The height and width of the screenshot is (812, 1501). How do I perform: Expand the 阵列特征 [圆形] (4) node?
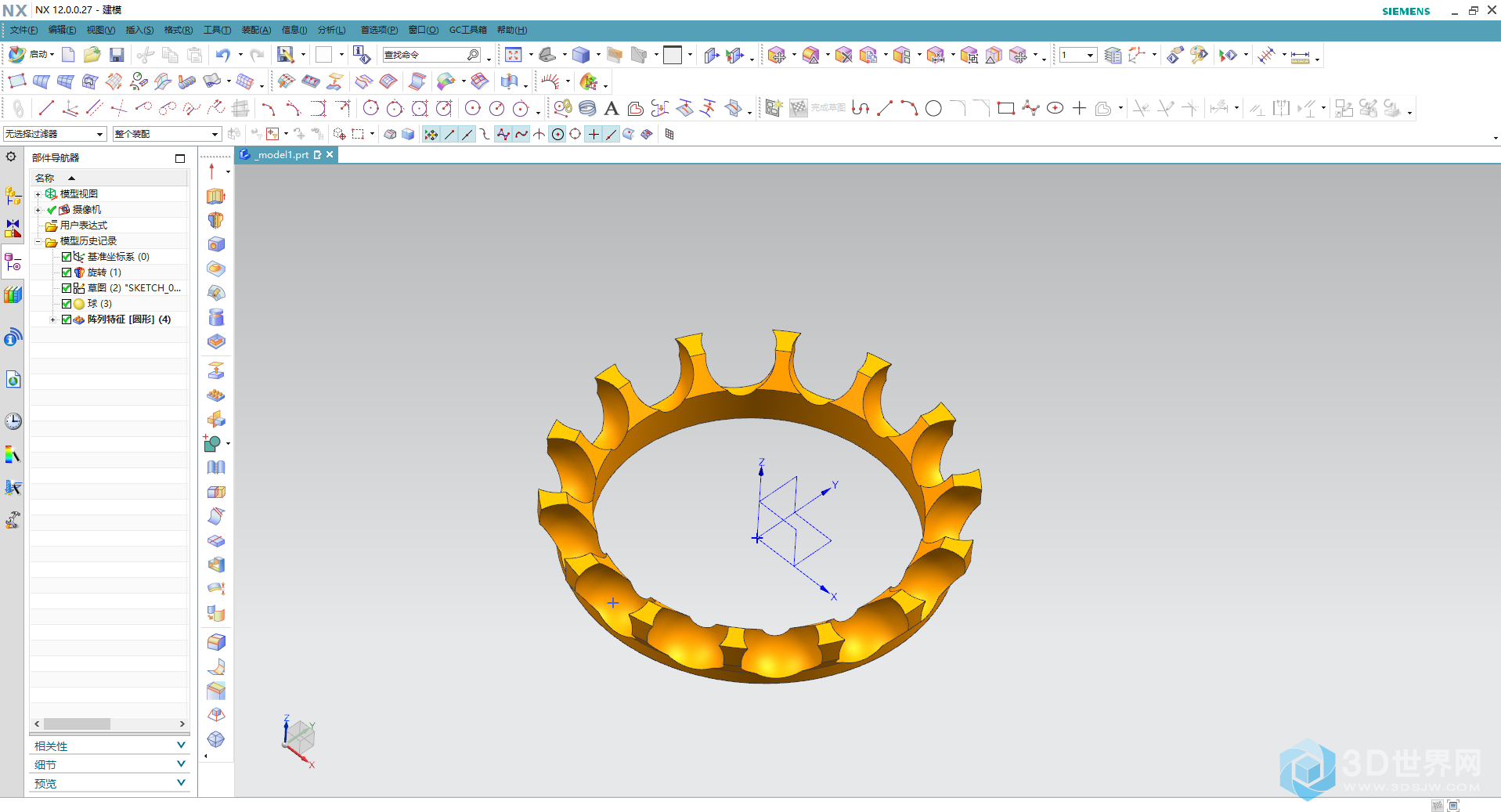52,319
